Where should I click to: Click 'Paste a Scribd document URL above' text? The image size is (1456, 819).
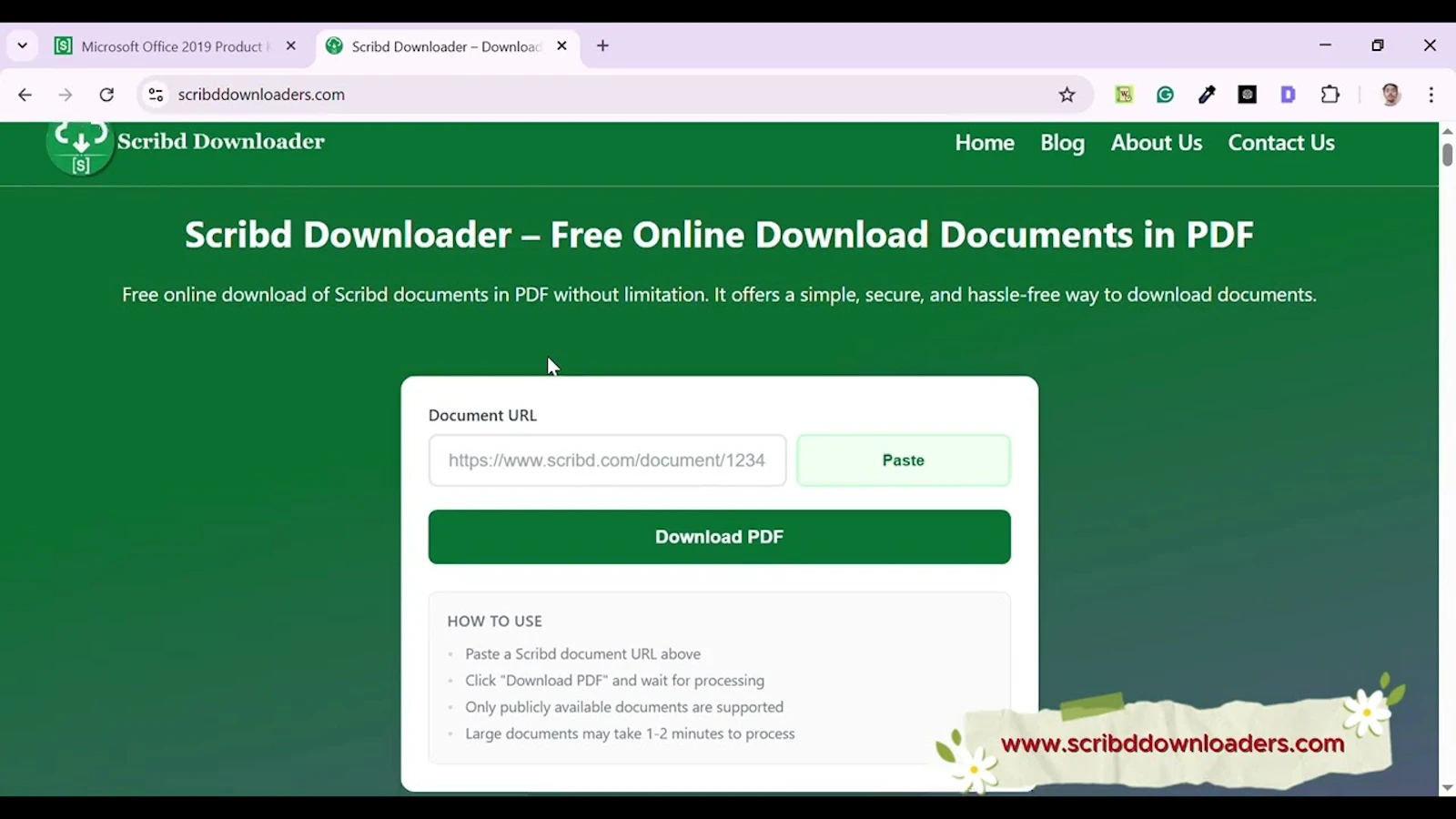(583, 654)
